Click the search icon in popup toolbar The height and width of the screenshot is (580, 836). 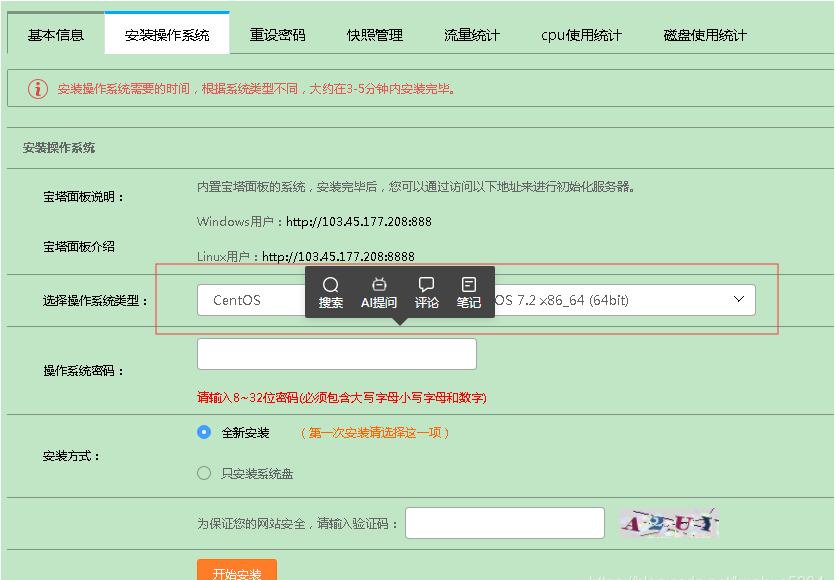click(331, 285)
